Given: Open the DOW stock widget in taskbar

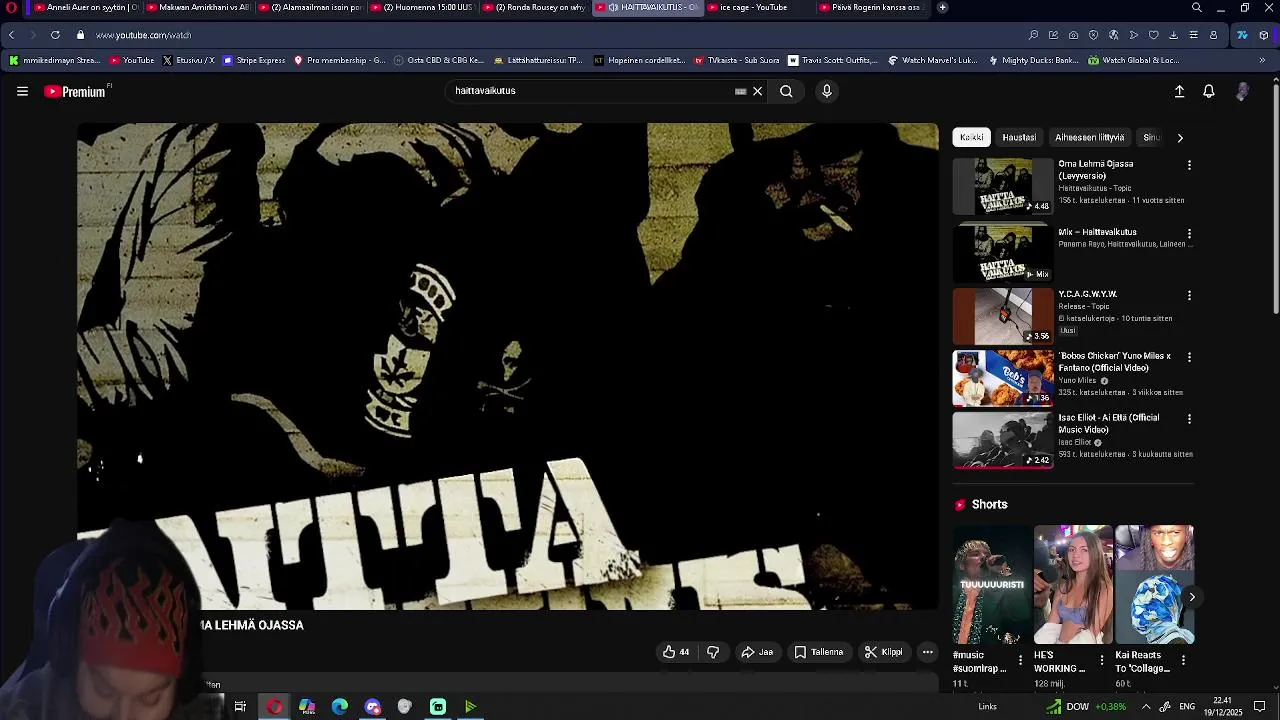Looking at the screenshot, I should coord(1085,707).
